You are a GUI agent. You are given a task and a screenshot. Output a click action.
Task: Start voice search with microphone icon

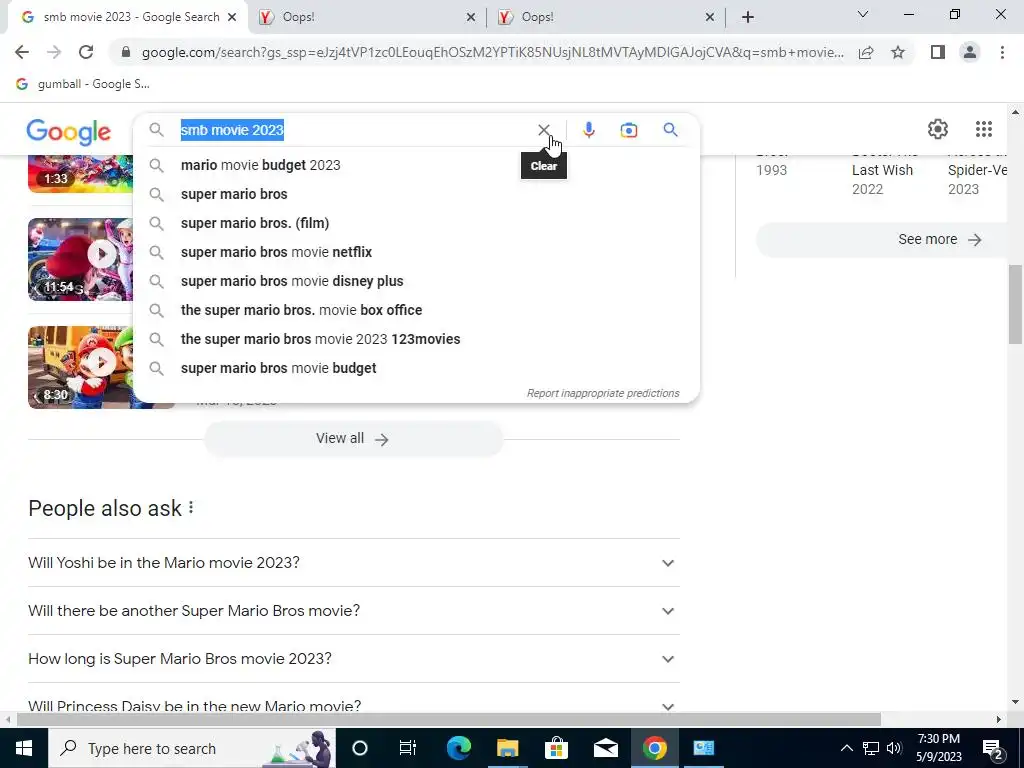click(588, 130)
